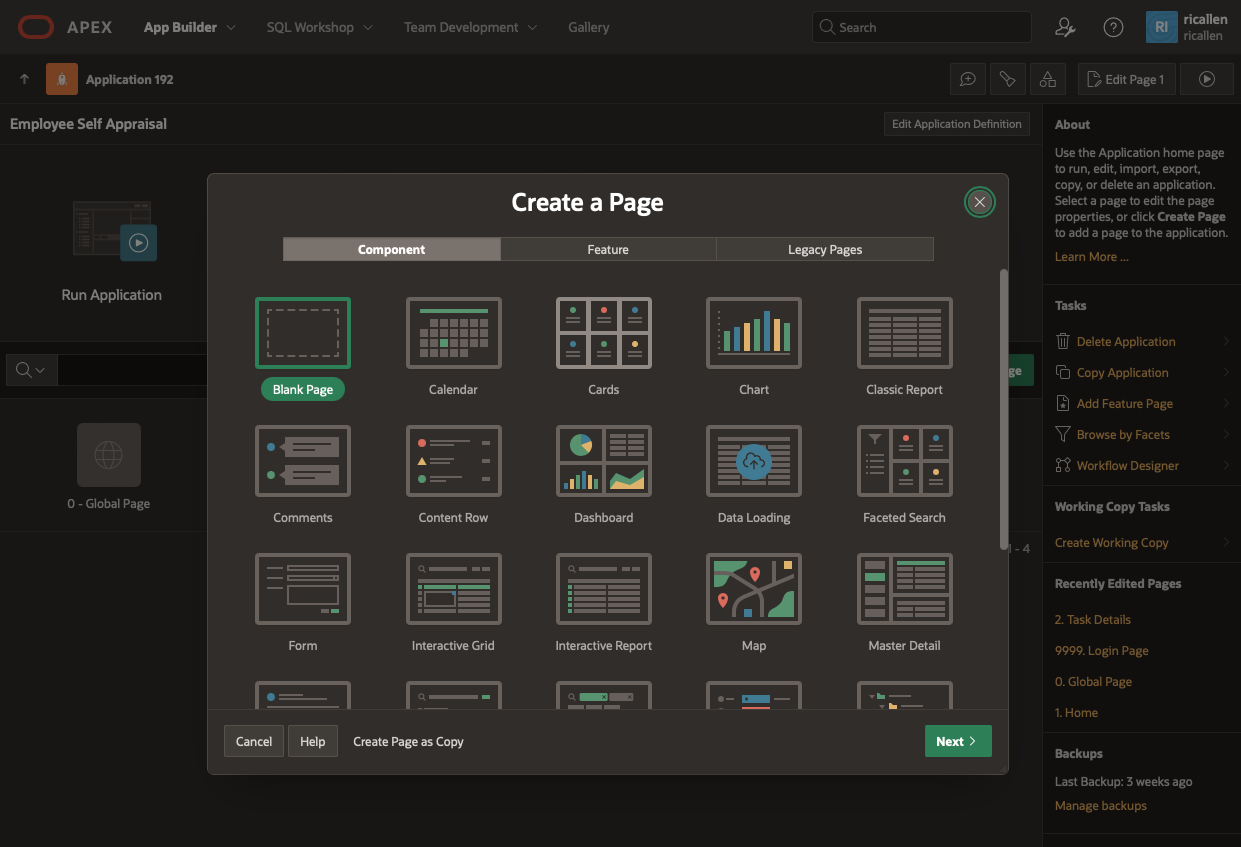
Task: Switch to the Feature tab
Action: tap(608, 249)
